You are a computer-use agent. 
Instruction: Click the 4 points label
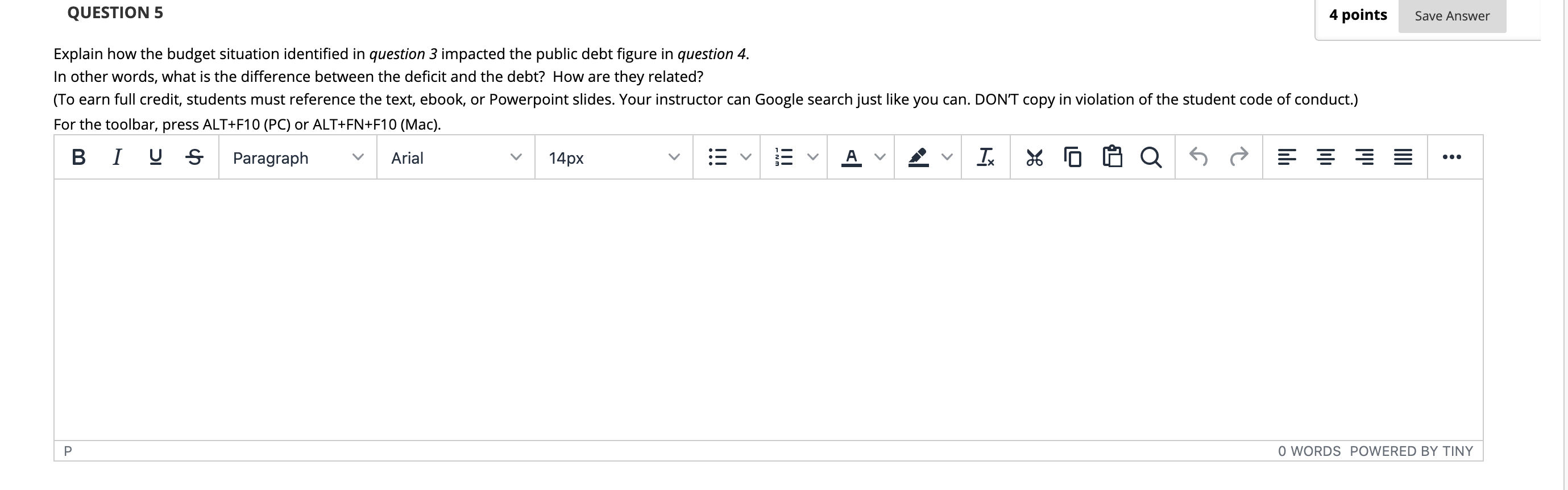[x=1358, y=15]
